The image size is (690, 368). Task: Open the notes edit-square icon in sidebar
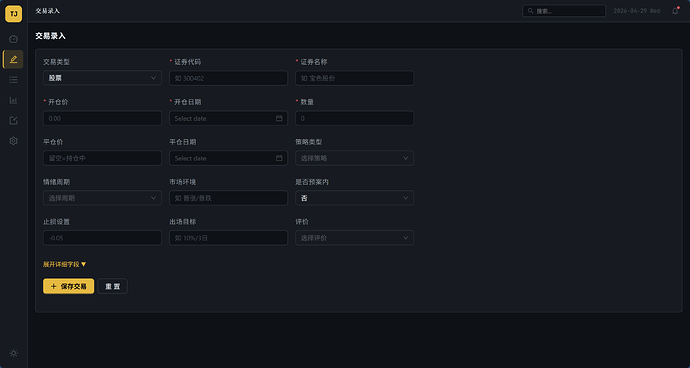click(x=13, y=121)
